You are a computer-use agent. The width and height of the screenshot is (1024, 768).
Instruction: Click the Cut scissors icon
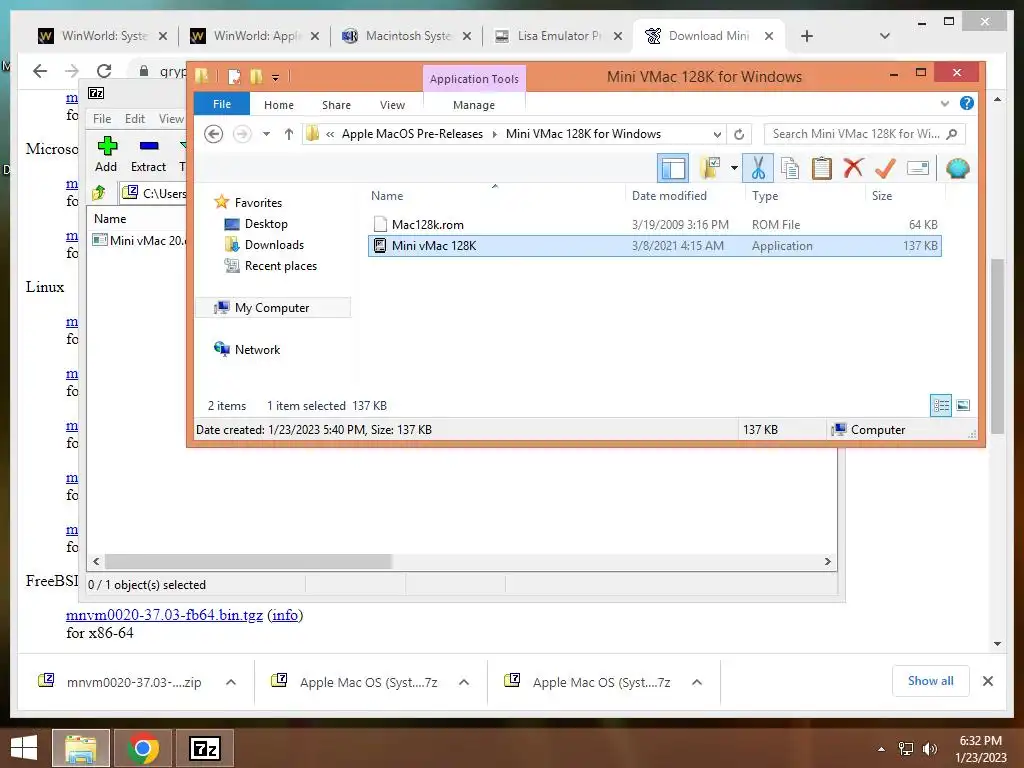click(758, 168)
